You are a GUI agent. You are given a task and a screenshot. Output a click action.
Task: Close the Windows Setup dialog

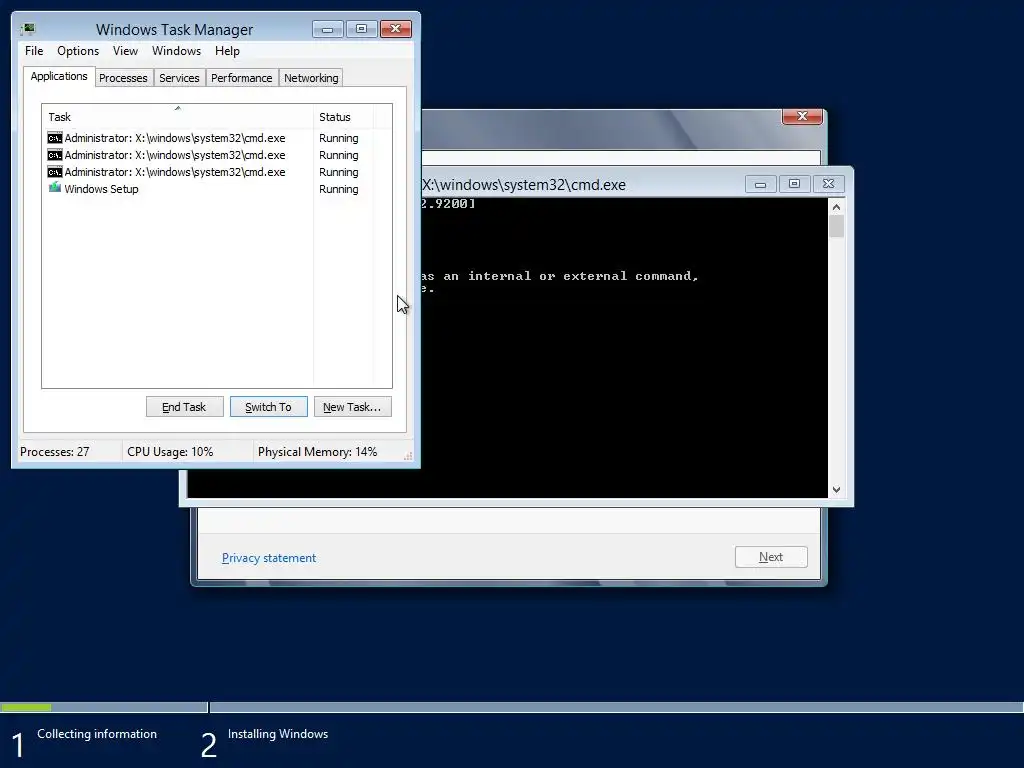tap(802, 116)
